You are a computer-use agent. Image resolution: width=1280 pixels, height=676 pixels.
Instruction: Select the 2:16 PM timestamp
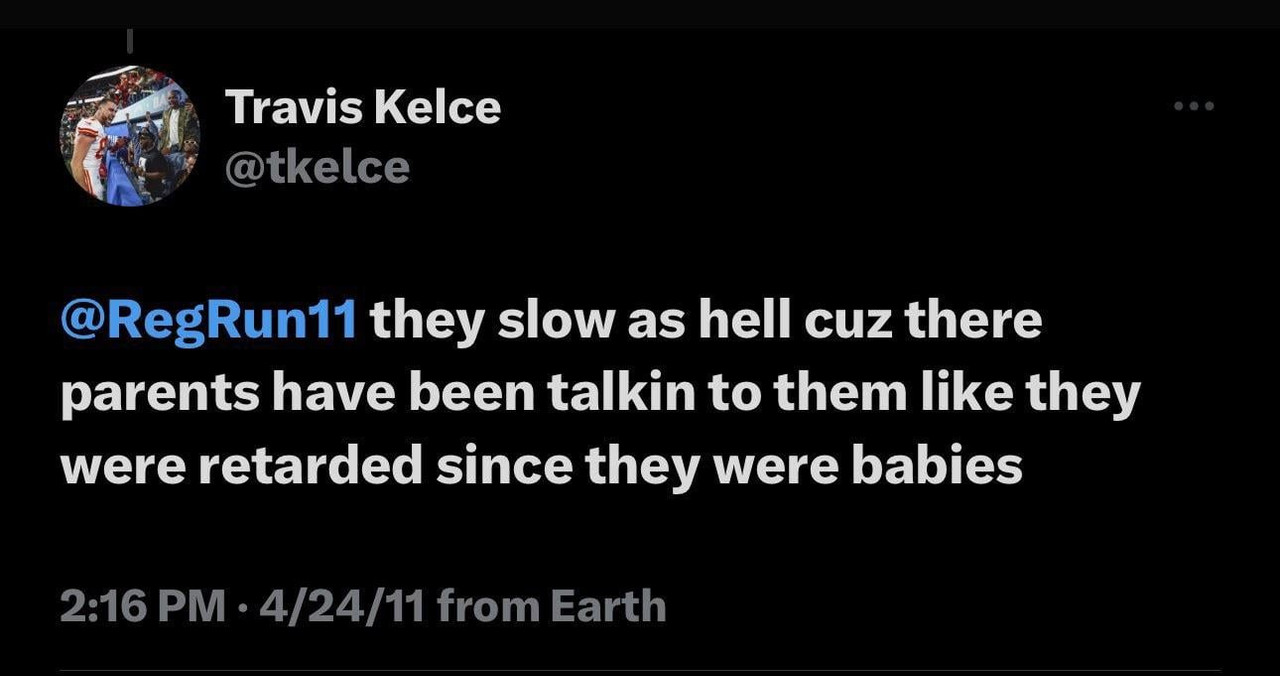coord(142,607)
